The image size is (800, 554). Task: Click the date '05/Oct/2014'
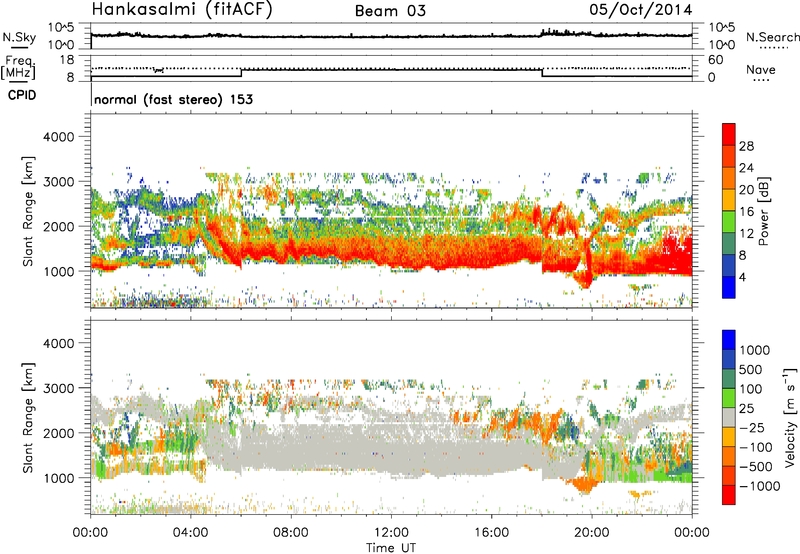[x=641, y=10]
